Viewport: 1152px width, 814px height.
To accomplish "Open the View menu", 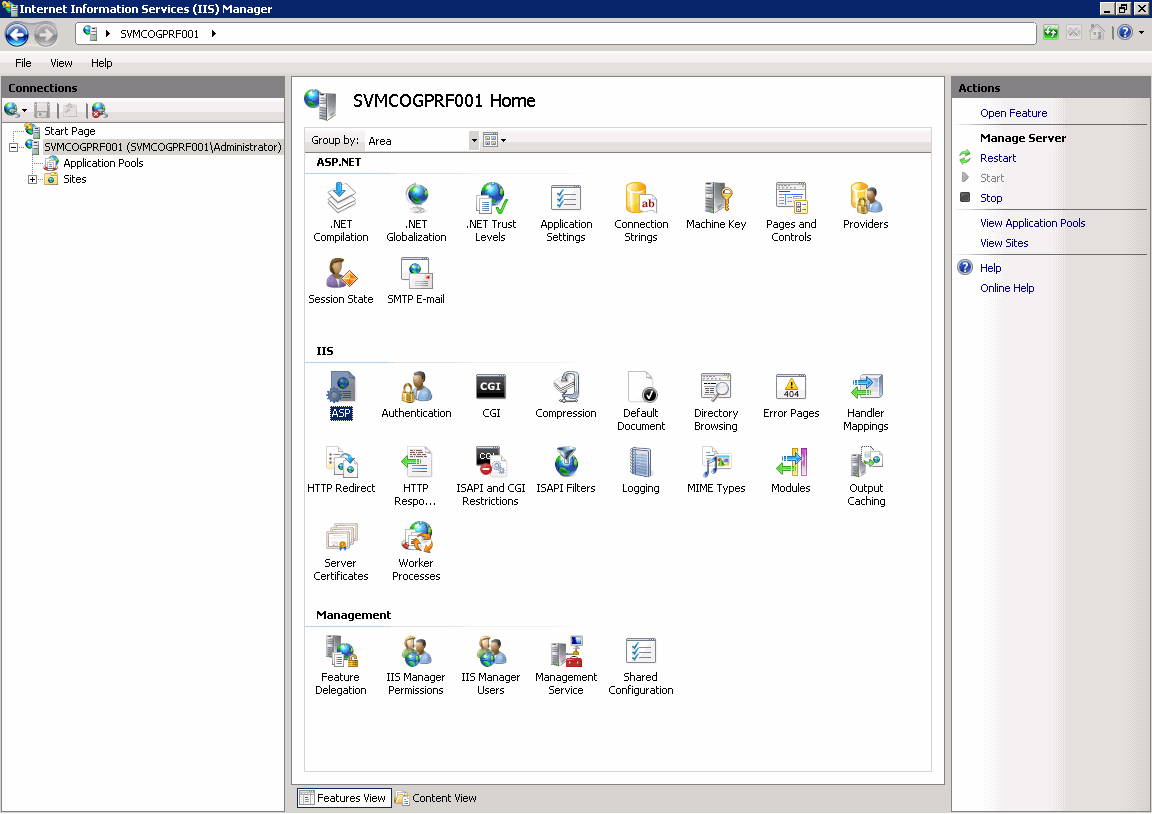I will (61, 63).
